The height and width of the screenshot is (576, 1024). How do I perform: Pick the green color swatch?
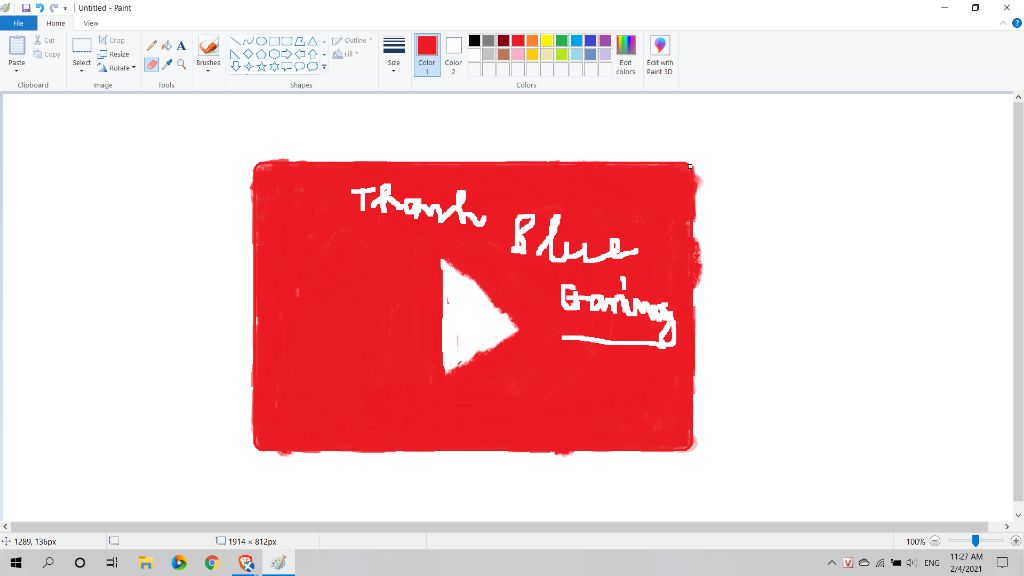562,40
